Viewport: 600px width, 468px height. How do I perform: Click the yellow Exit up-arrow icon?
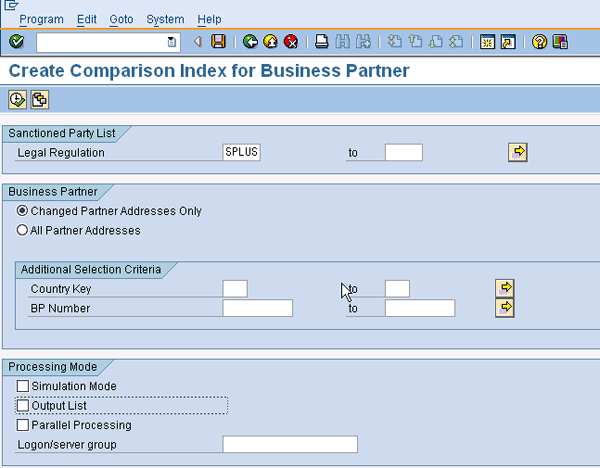coord(271,41)
